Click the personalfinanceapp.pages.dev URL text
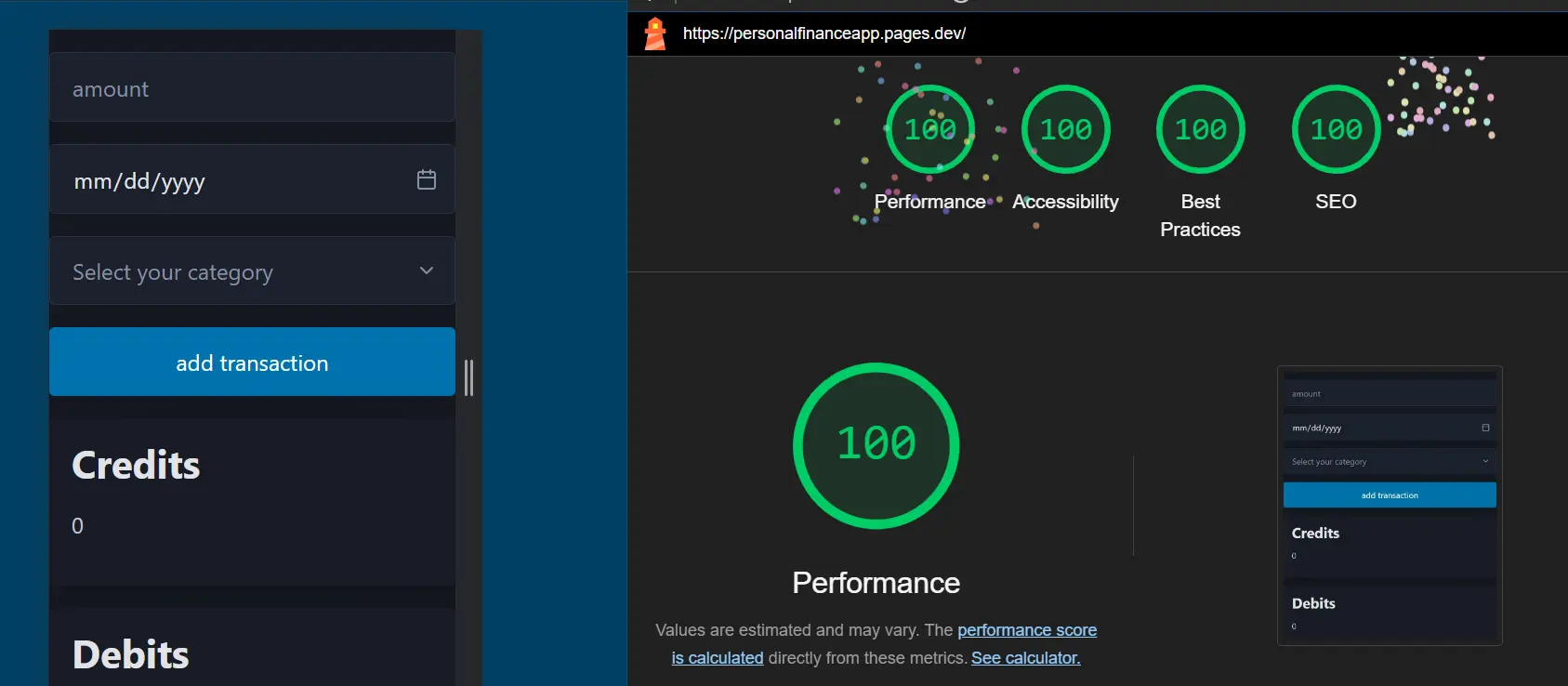The height and width of the screenshot is (686, 1568). coord(824,33)
